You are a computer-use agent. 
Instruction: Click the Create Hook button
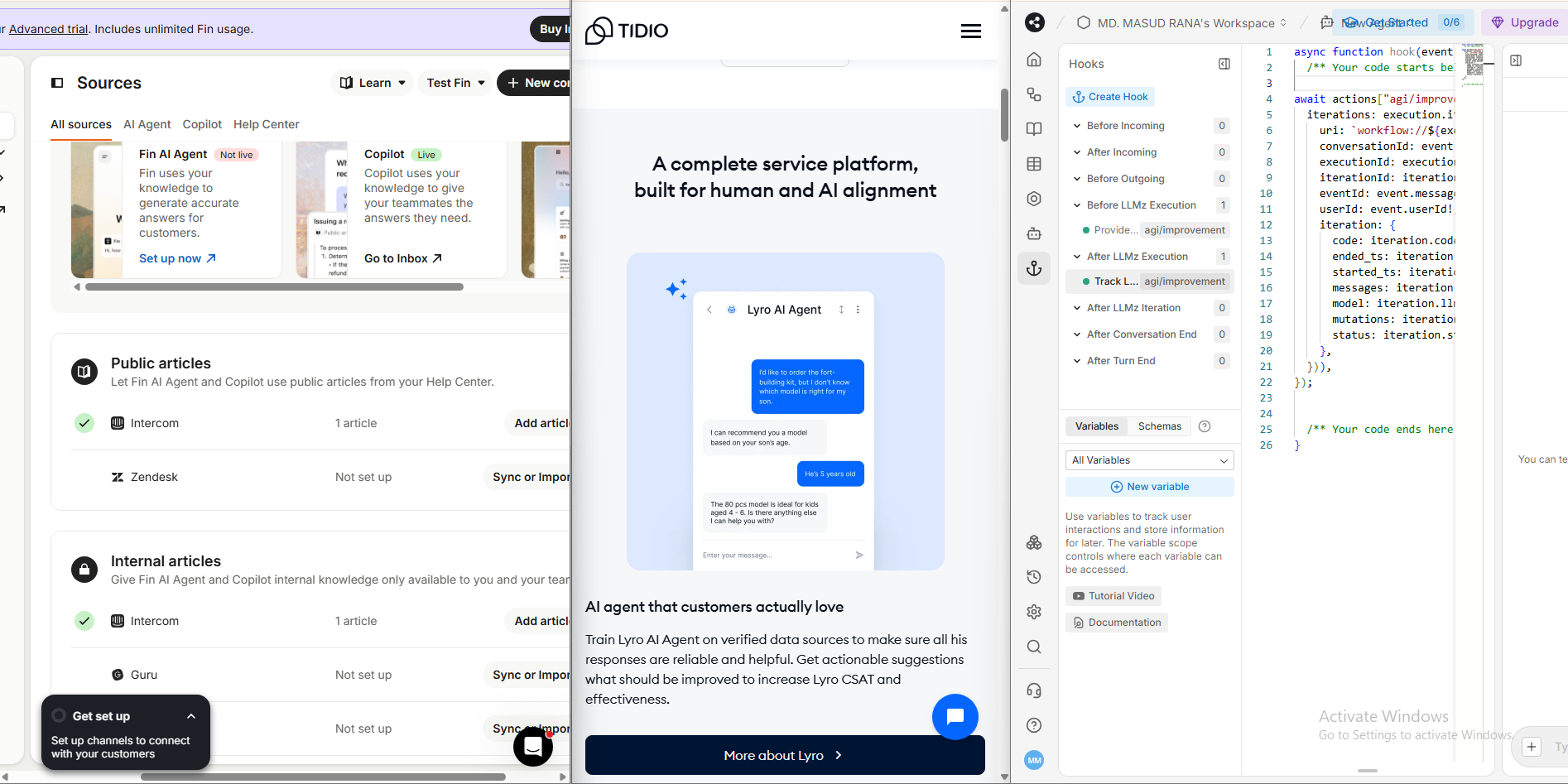(1110, 96)
